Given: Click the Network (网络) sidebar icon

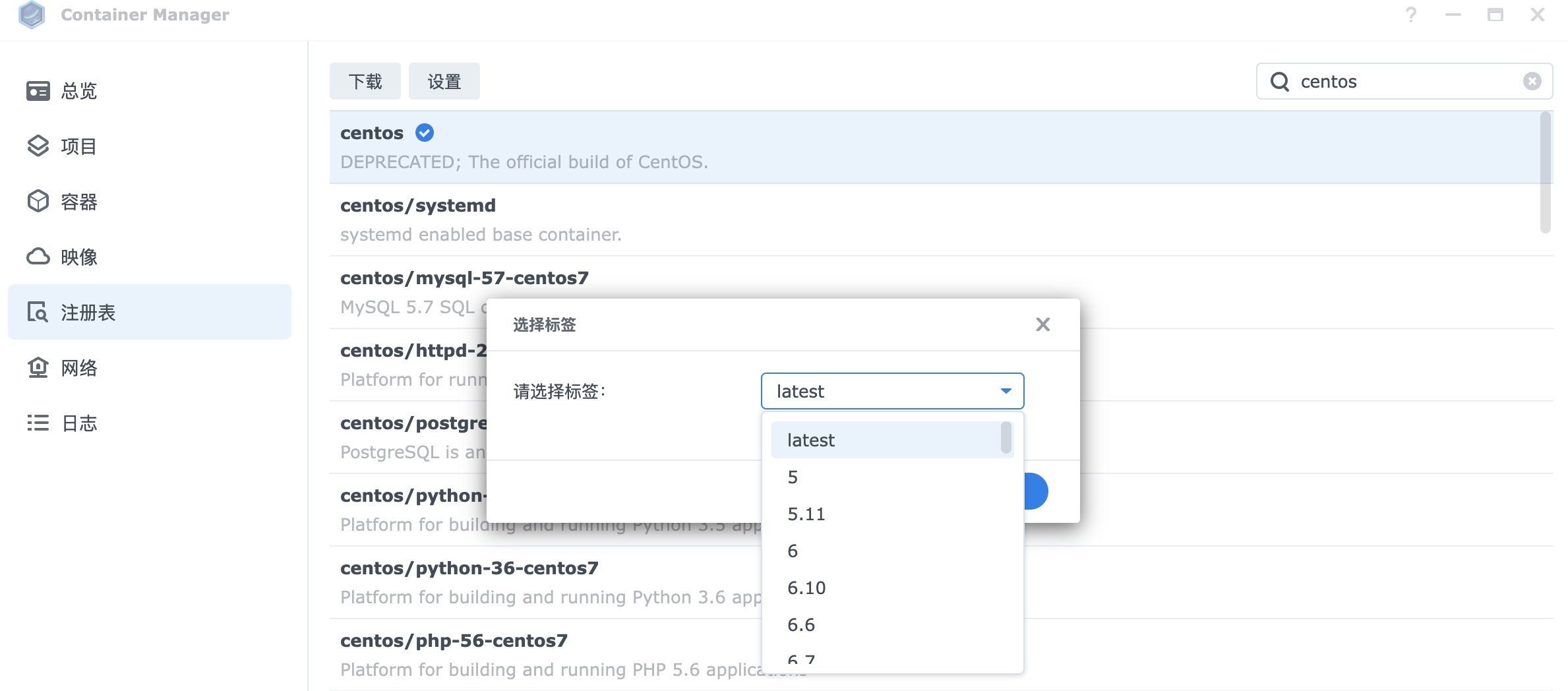Looking at the screenshot, I should (38, 367).
